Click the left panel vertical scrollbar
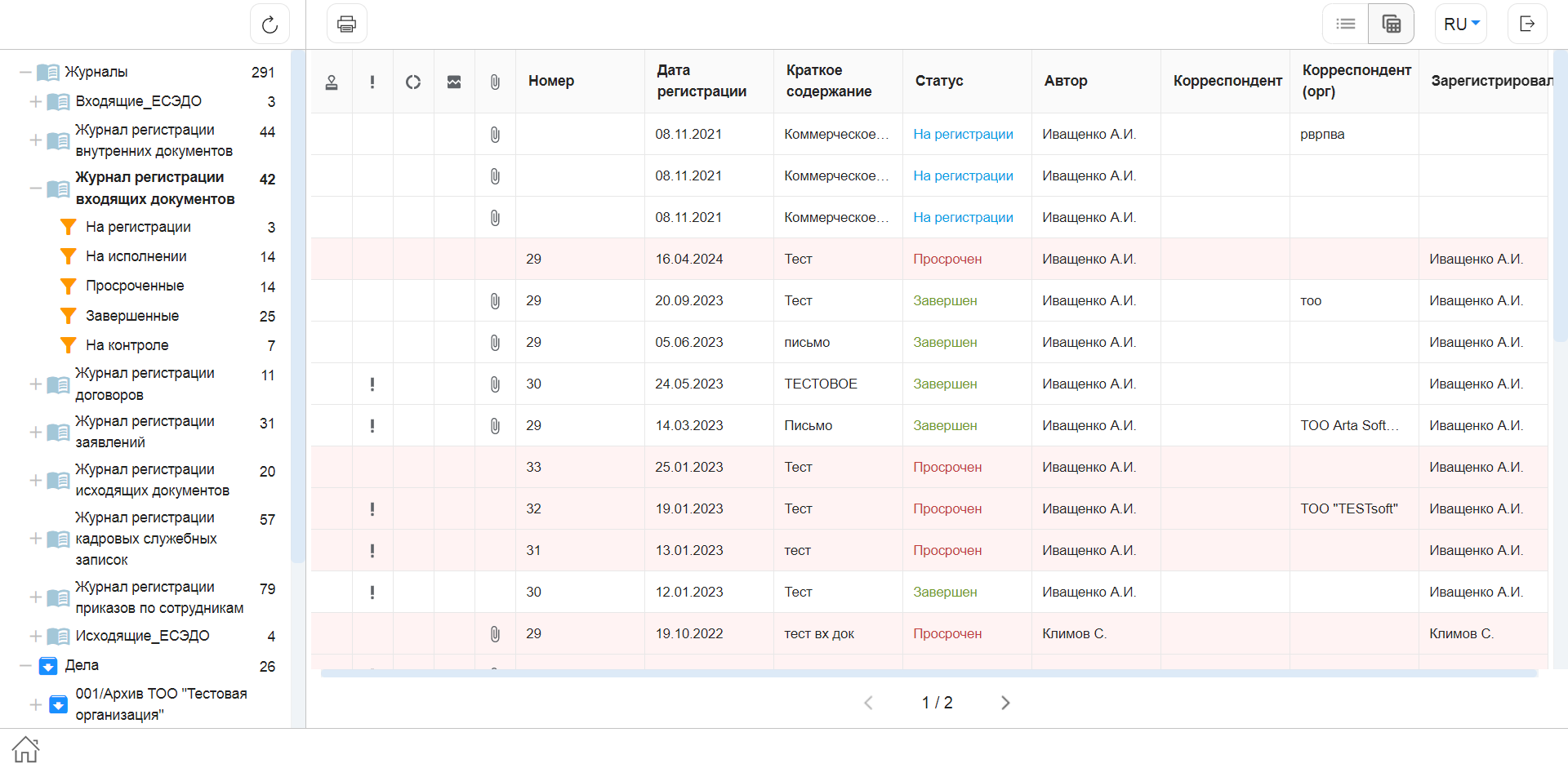Viewport: 1568px width, 768px height. (x=298, y=306)
